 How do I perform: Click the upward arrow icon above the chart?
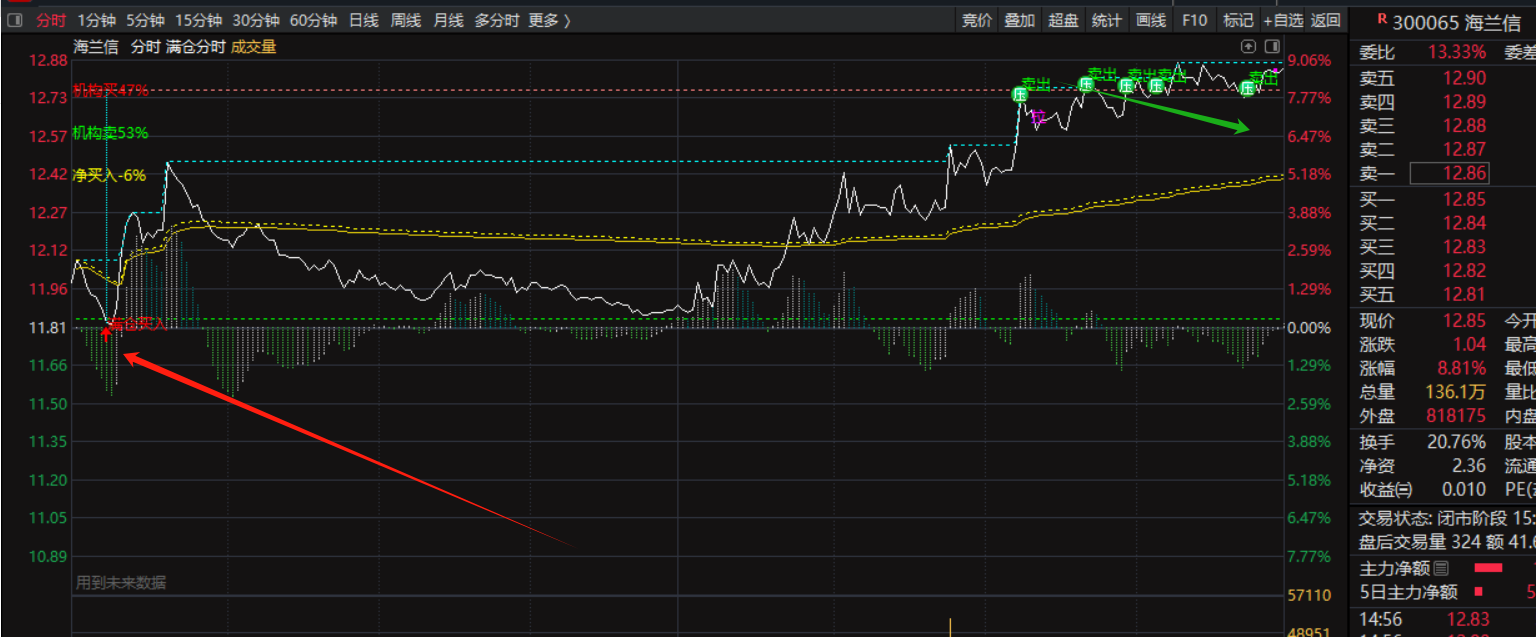(x=1248, y=46)
